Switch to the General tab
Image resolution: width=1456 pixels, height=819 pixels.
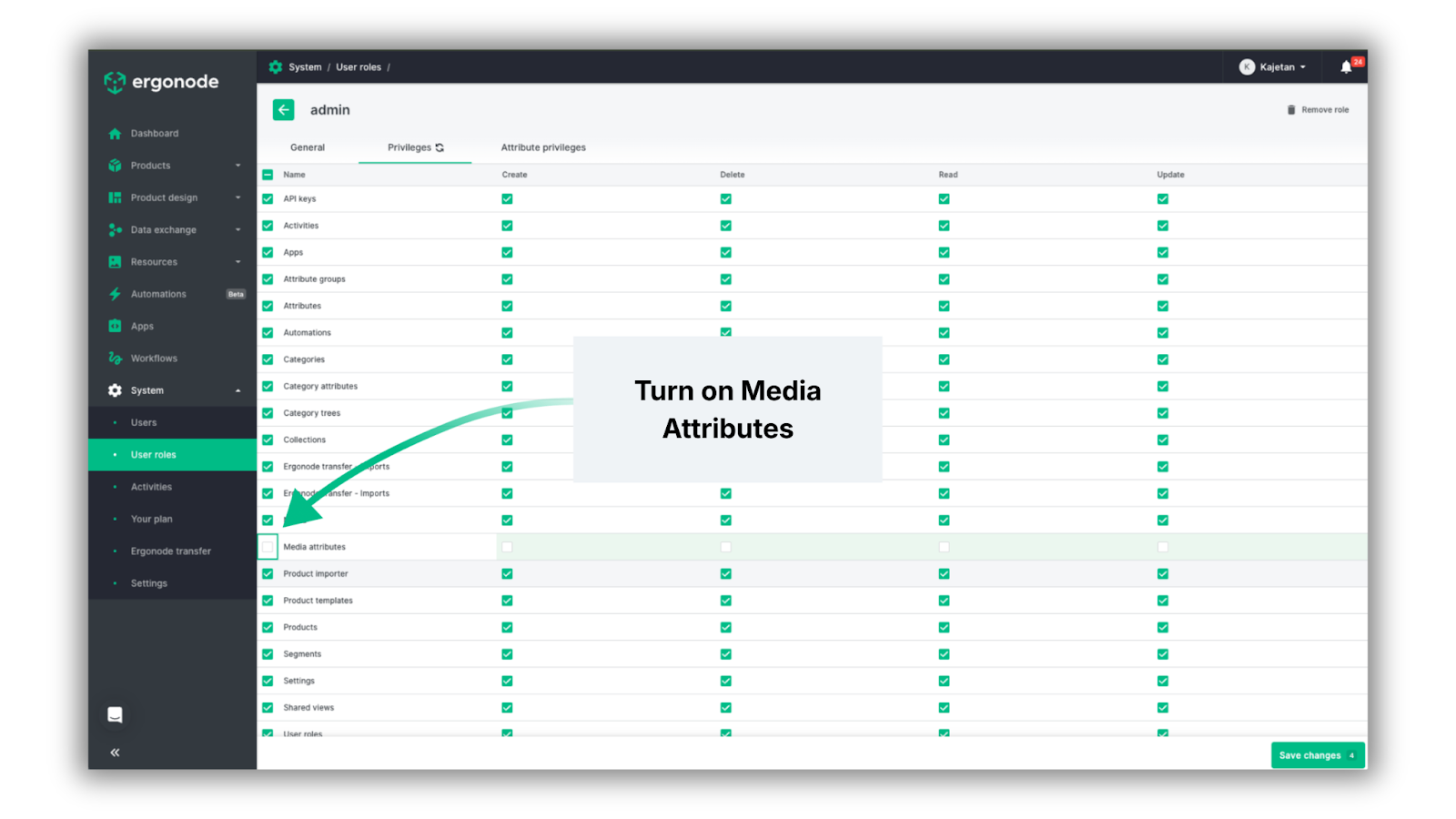pos(308,147)
